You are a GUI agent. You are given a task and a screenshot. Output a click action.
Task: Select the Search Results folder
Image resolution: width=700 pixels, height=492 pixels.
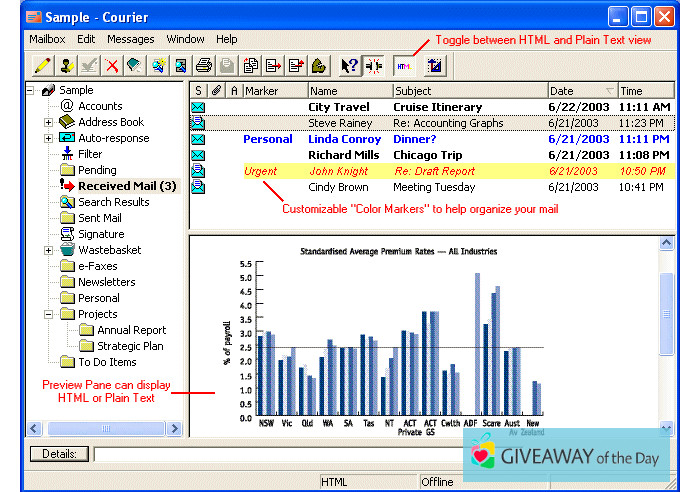[113, 202]
